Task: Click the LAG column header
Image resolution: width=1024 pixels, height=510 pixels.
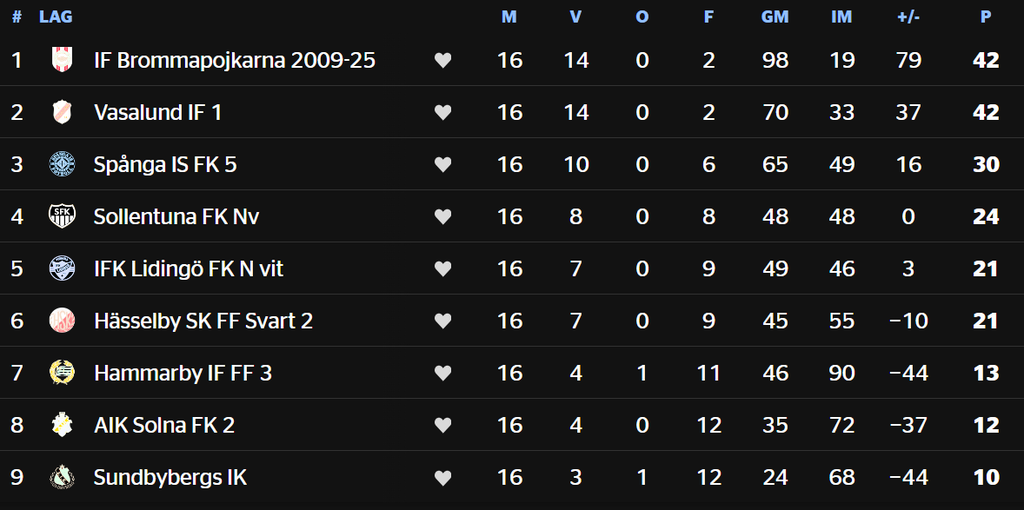Action: pyautogui.click(x=56, y=18)
